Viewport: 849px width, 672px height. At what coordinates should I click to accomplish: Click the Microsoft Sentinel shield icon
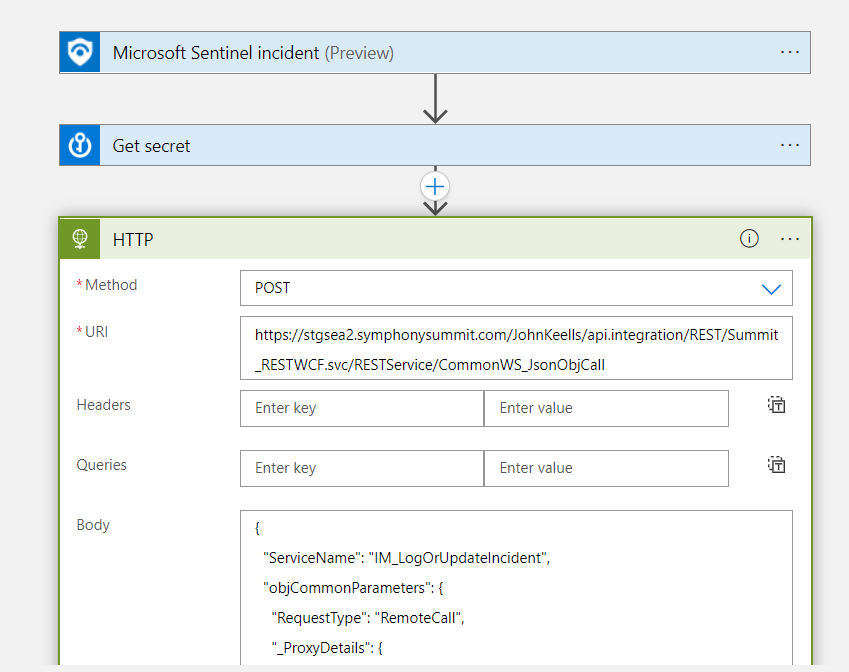80,52
